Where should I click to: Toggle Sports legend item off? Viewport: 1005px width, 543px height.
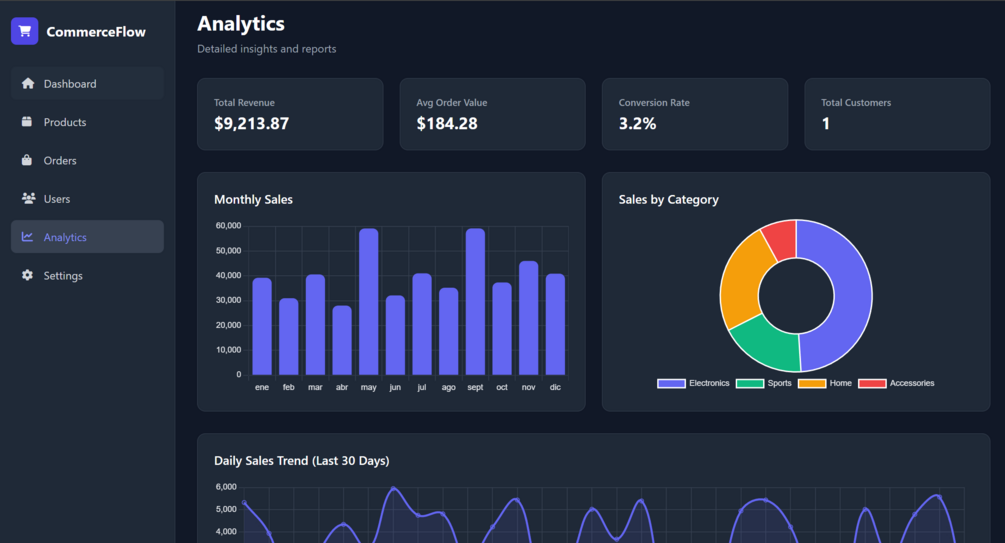(x=763, y=383)
